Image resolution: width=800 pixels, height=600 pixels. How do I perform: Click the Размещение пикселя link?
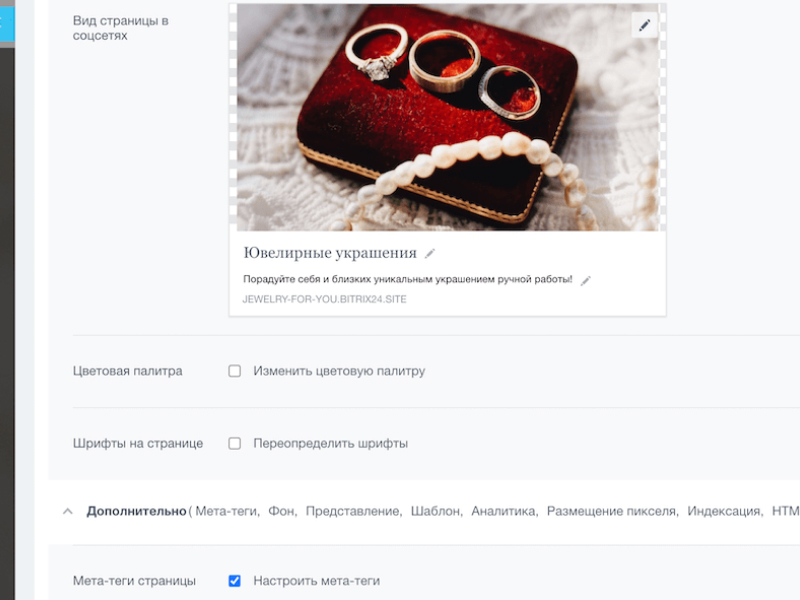[x=612, y=511]
